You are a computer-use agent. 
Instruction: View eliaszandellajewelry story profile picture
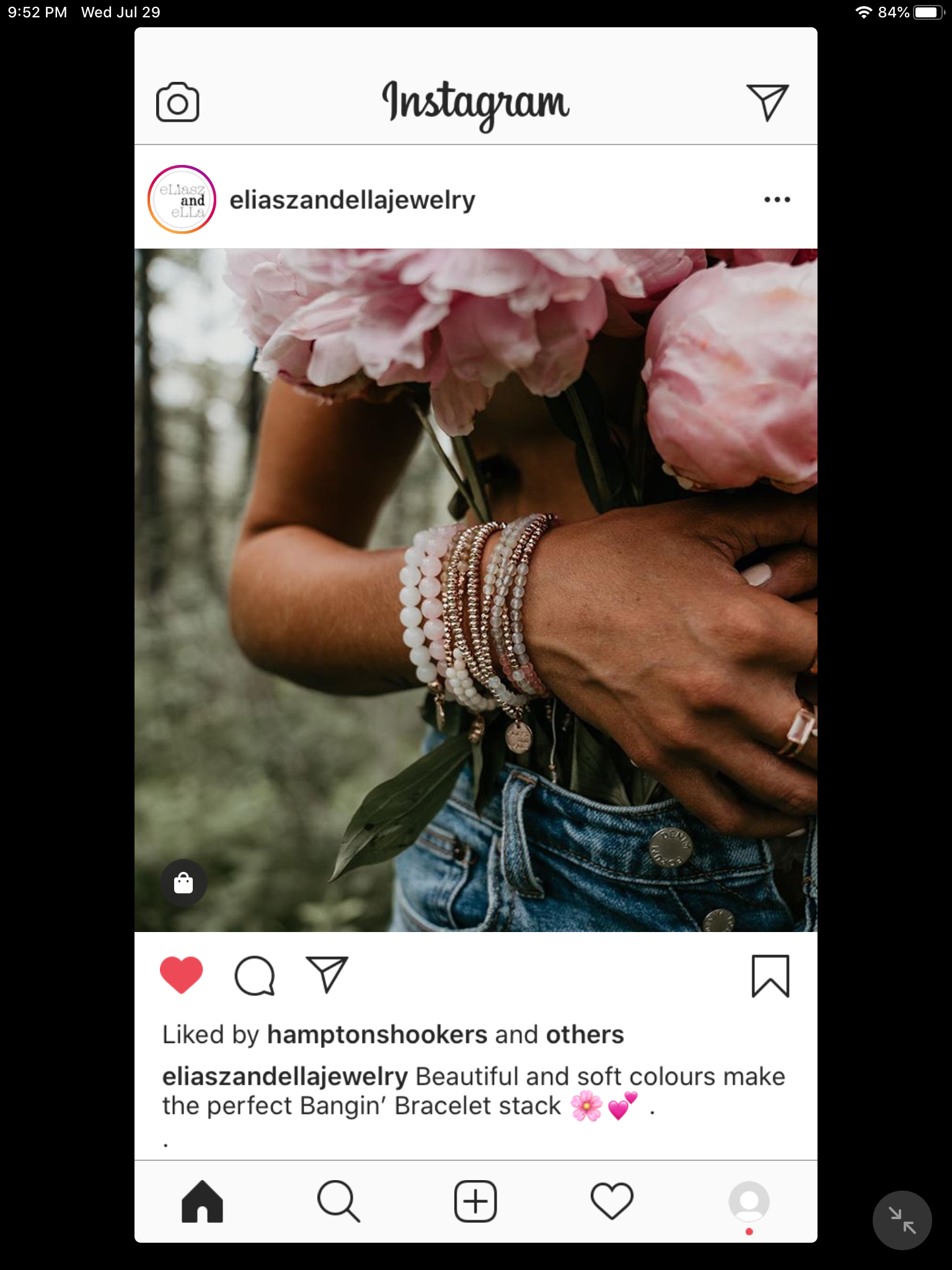pos(182,200)
